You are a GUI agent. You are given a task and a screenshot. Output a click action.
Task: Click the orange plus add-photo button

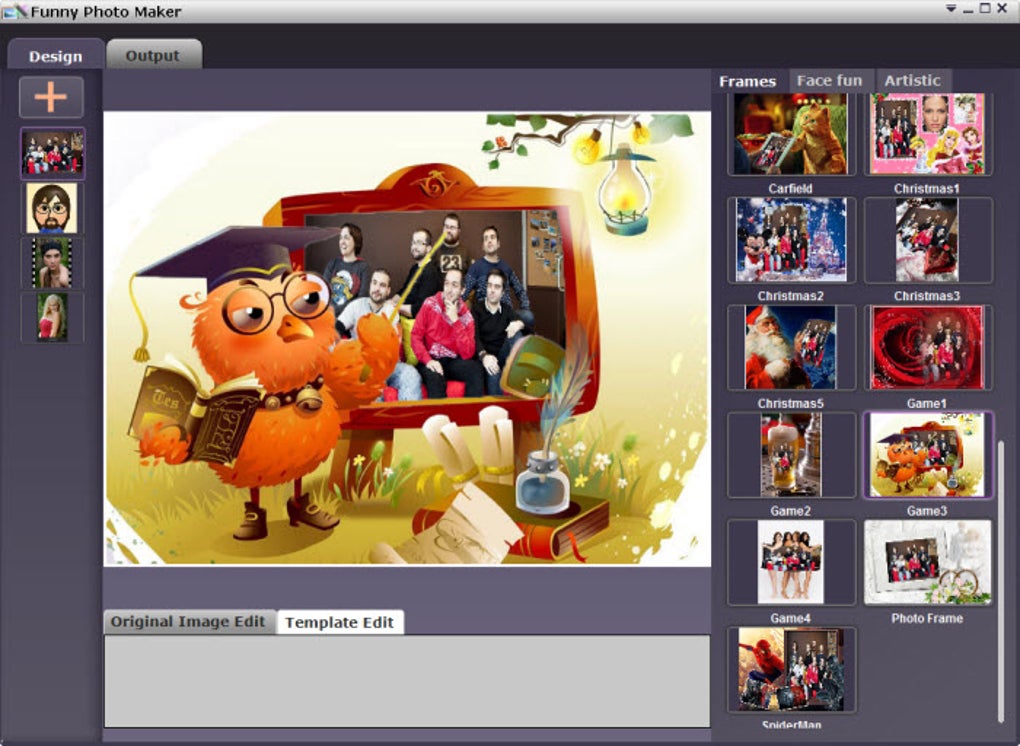click(51, 98)
